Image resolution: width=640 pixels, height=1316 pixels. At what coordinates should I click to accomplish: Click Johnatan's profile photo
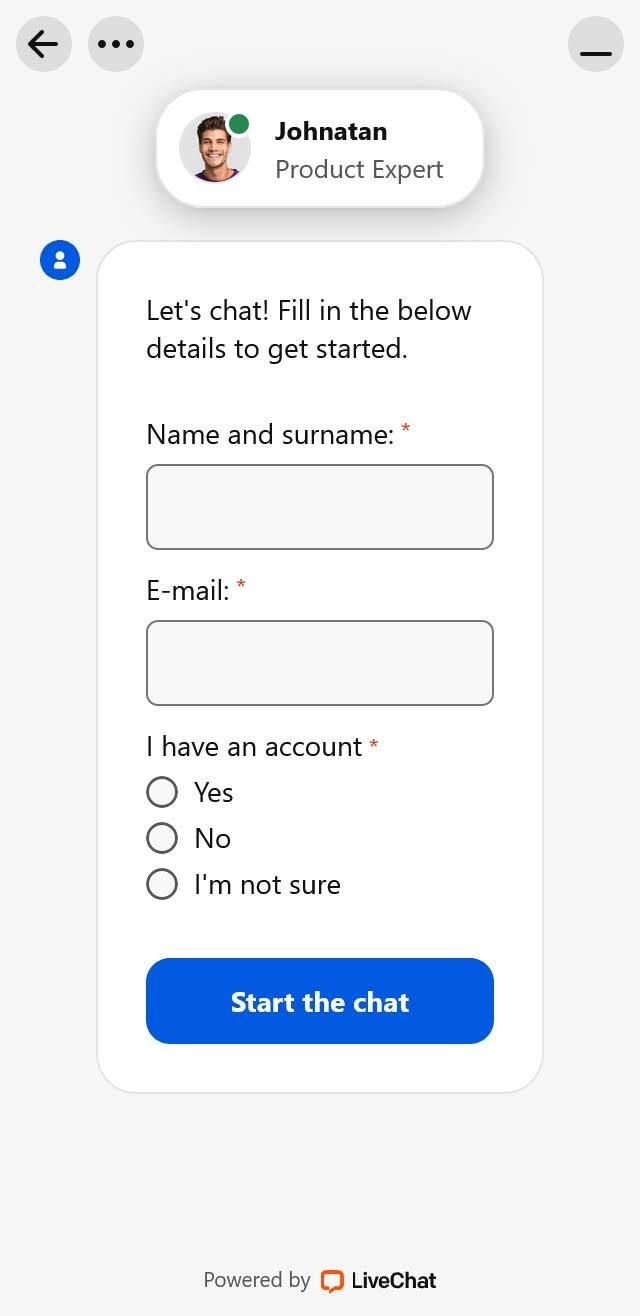pyautogui.click(x=213, y=149)
